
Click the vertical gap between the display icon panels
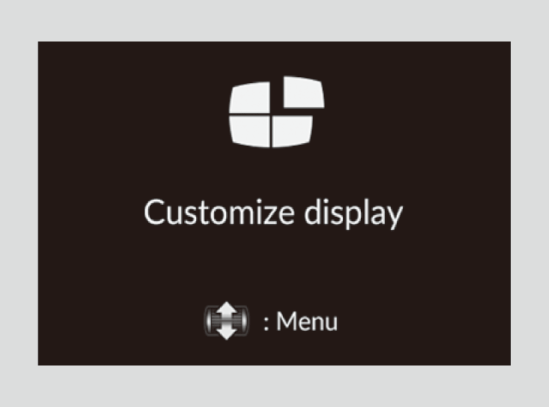271,132
